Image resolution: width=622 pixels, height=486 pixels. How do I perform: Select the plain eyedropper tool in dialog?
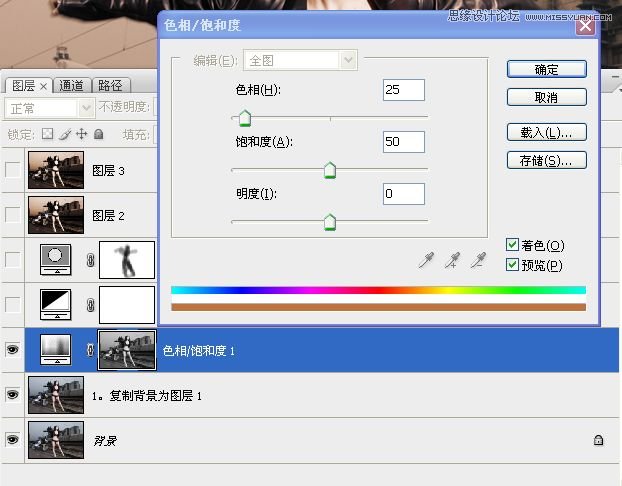[x=427, y=260]
